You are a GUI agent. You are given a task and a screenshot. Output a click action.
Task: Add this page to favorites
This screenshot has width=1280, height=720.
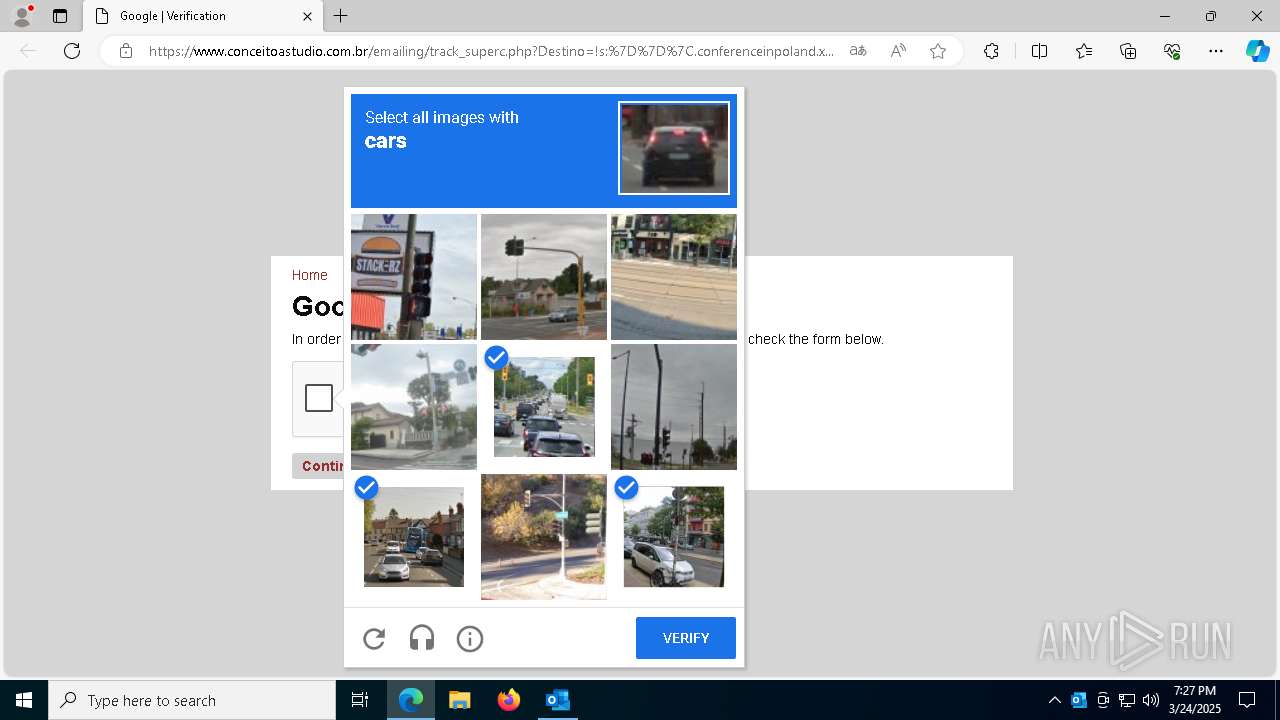point(938,51)
